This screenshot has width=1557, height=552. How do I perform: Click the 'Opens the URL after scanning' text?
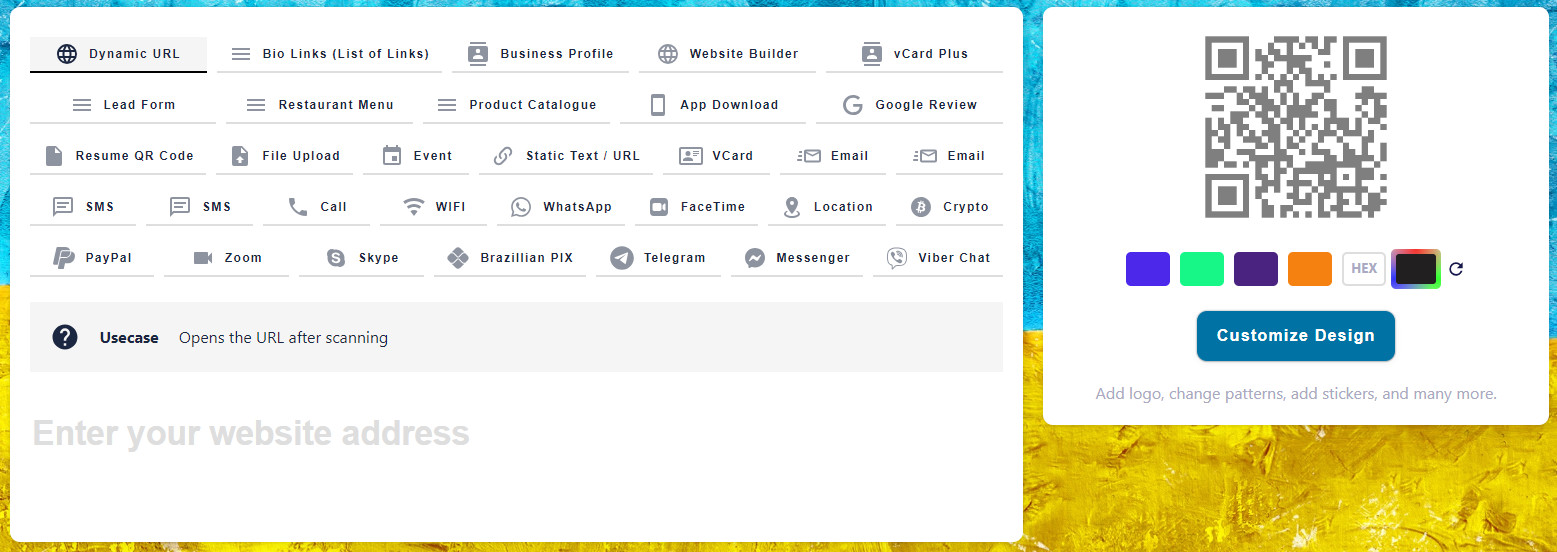283,338
